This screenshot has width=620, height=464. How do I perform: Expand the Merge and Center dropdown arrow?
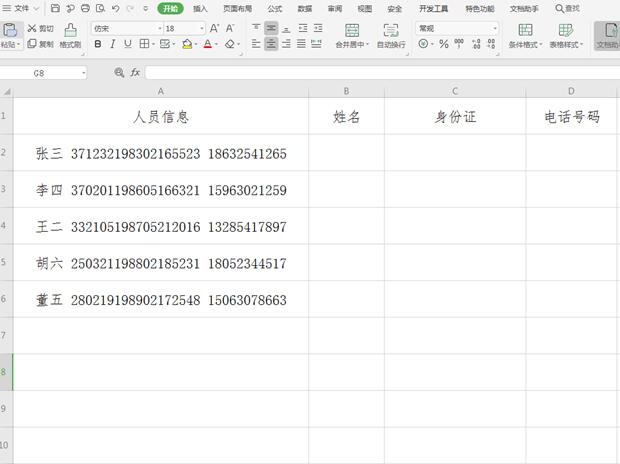click(x=367, y=44)
